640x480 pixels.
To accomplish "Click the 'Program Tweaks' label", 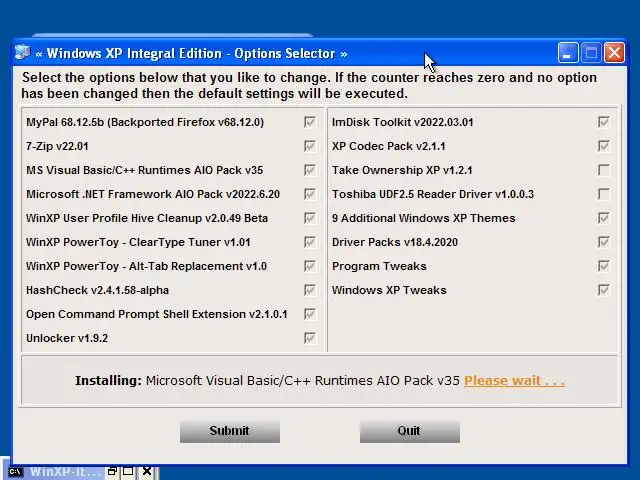I will click(379, 267).
